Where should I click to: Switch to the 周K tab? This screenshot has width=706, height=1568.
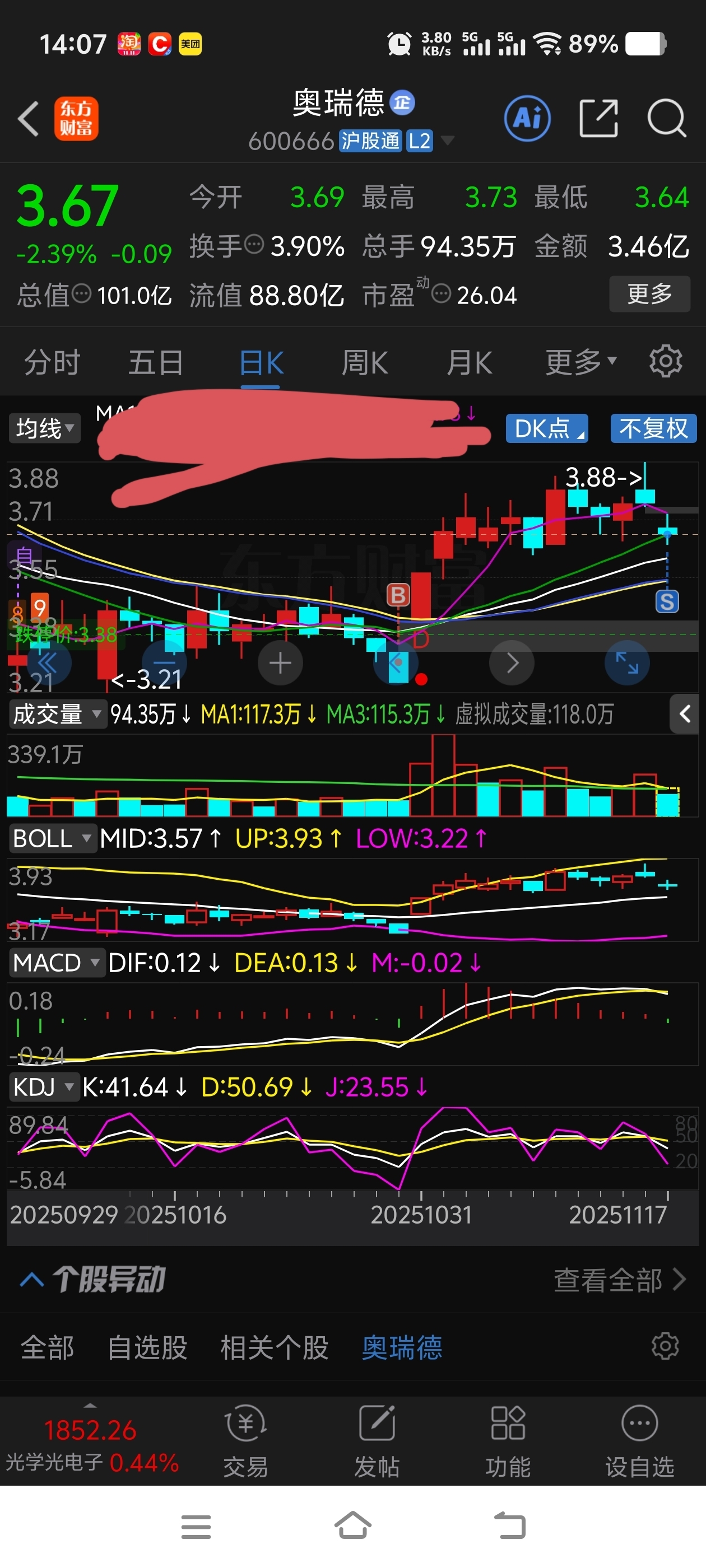364,363
